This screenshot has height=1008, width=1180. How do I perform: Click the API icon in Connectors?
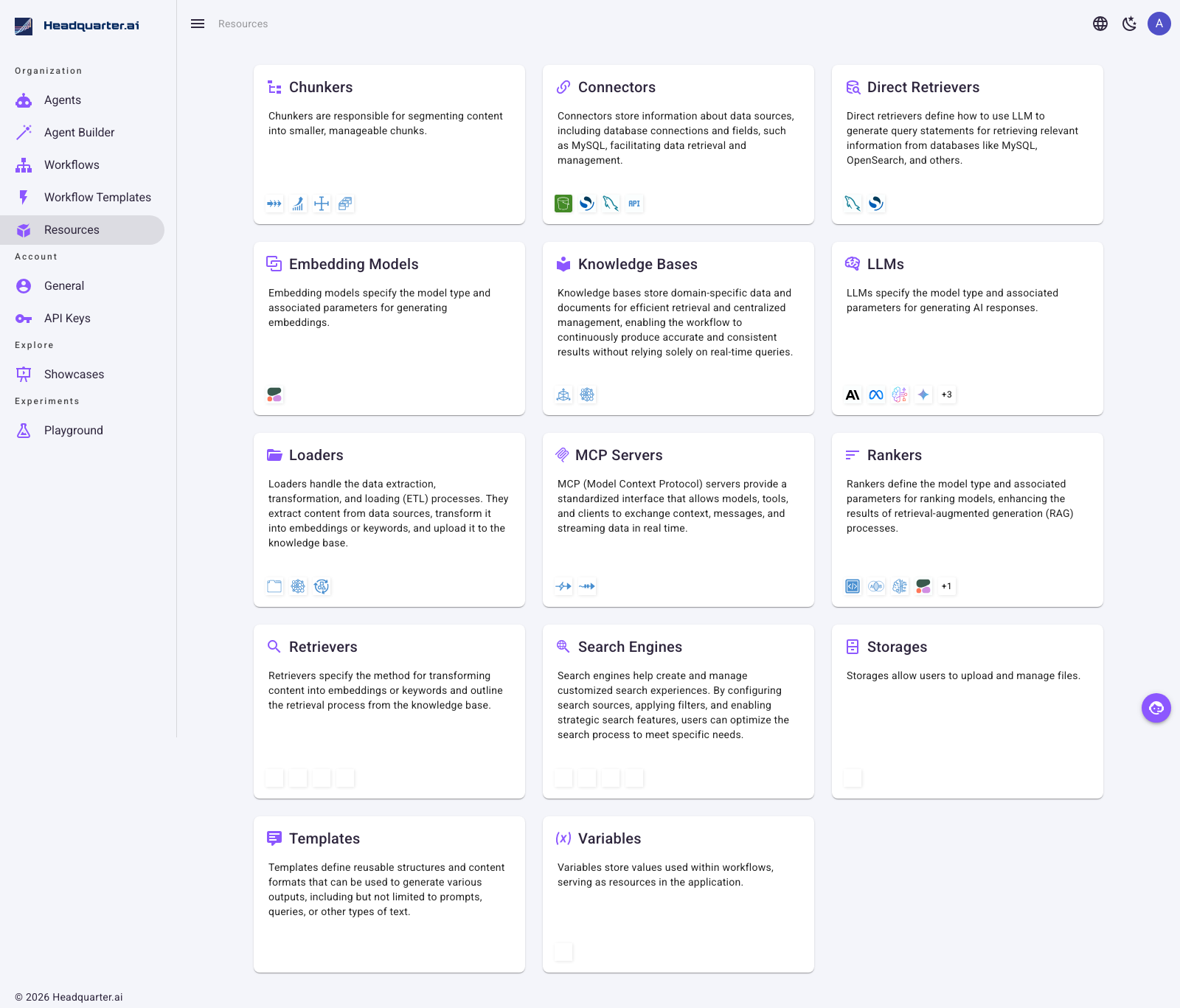coord(634,204)
